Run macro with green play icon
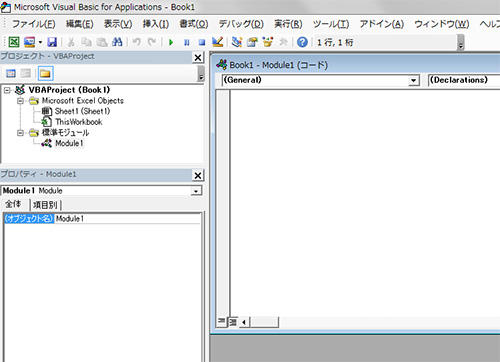The image size is (500, 362). 171,43
